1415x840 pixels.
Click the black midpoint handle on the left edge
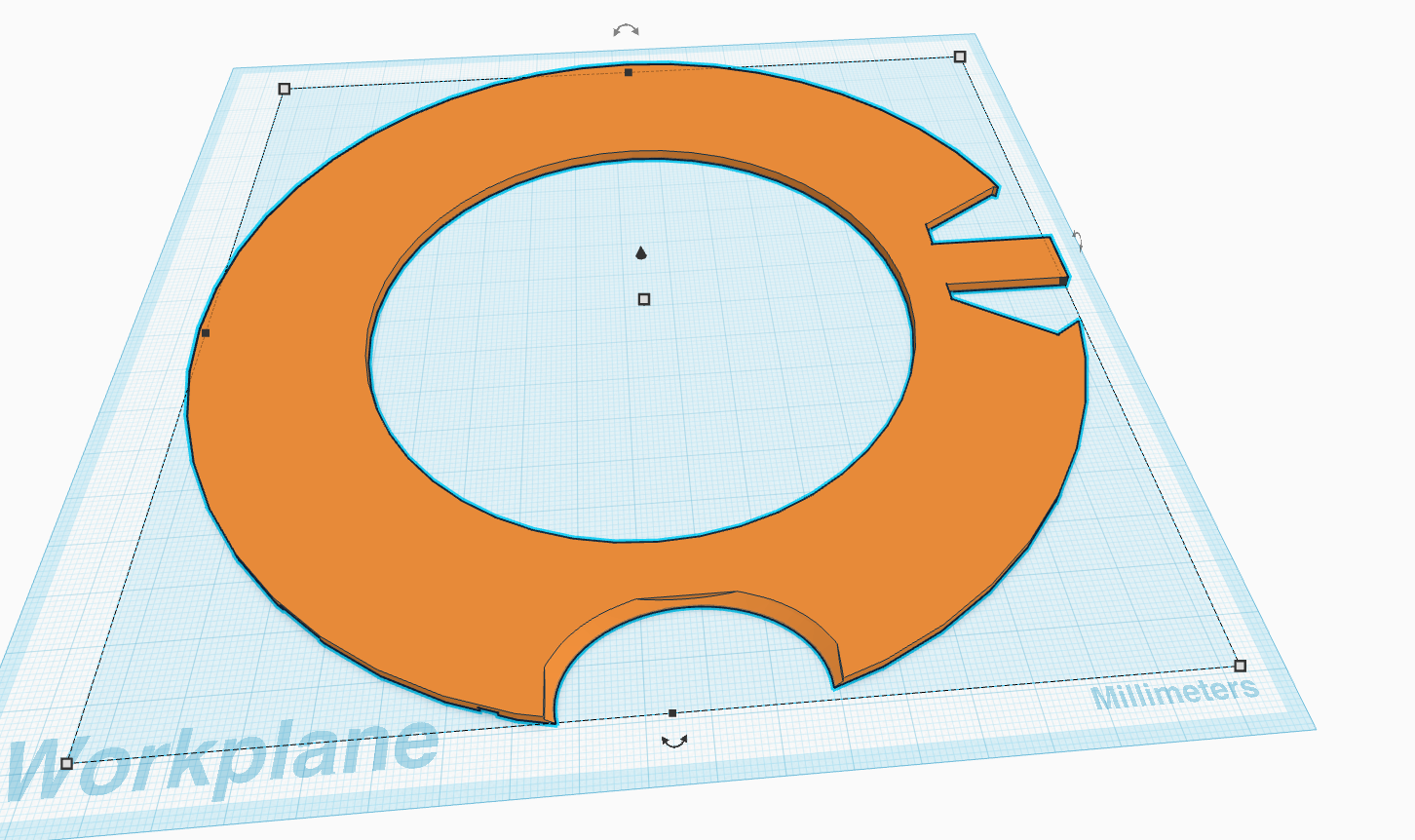coord(206,333)
